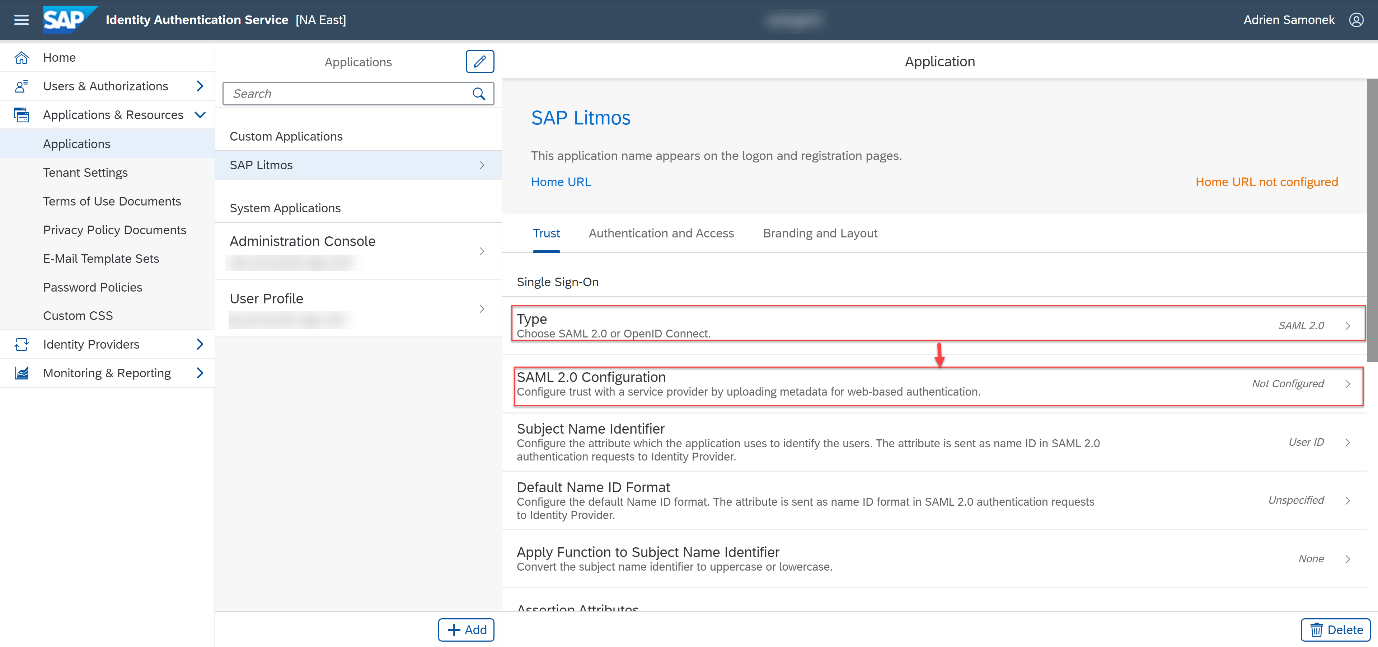Click the search magnifier icon
Screen dimensions: 1378x647
click(x=479, y=94)
